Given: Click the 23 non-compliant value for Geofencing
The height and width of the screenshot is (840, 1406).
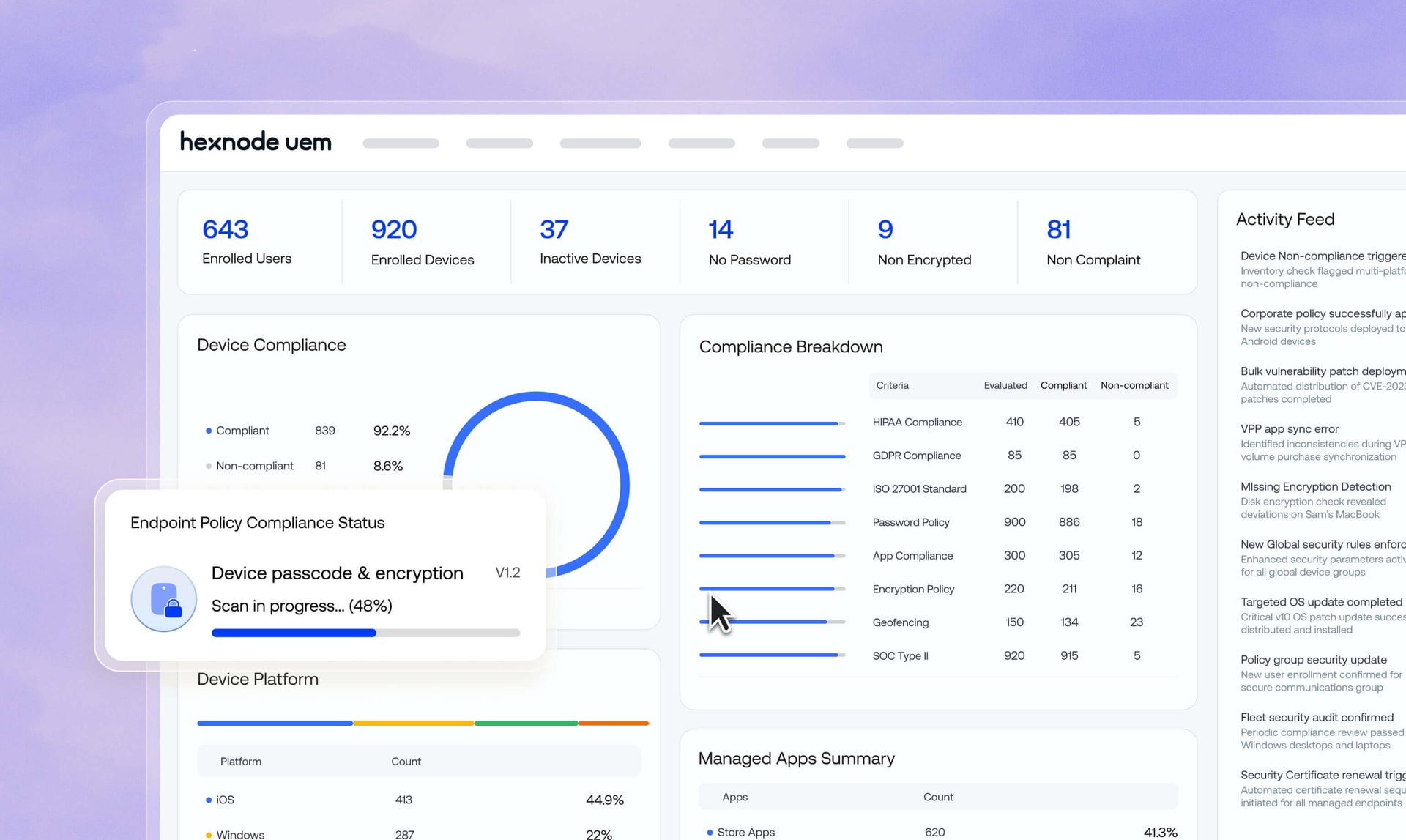Looking at the screenshot, I should pos(1137,622).
